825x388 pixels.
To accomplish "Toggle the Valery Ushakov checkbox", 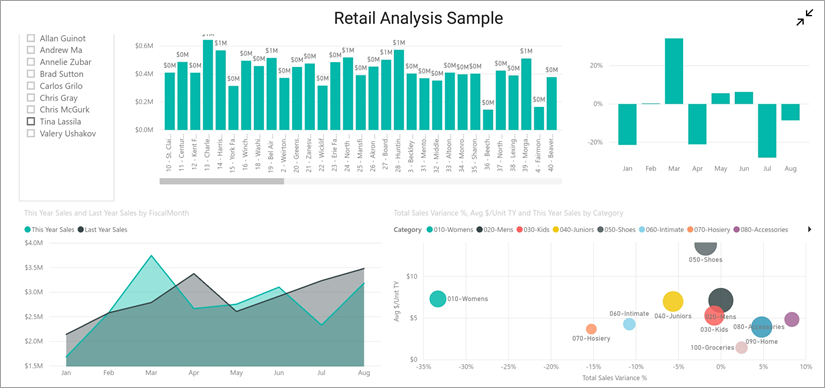I will pos(31,134).
